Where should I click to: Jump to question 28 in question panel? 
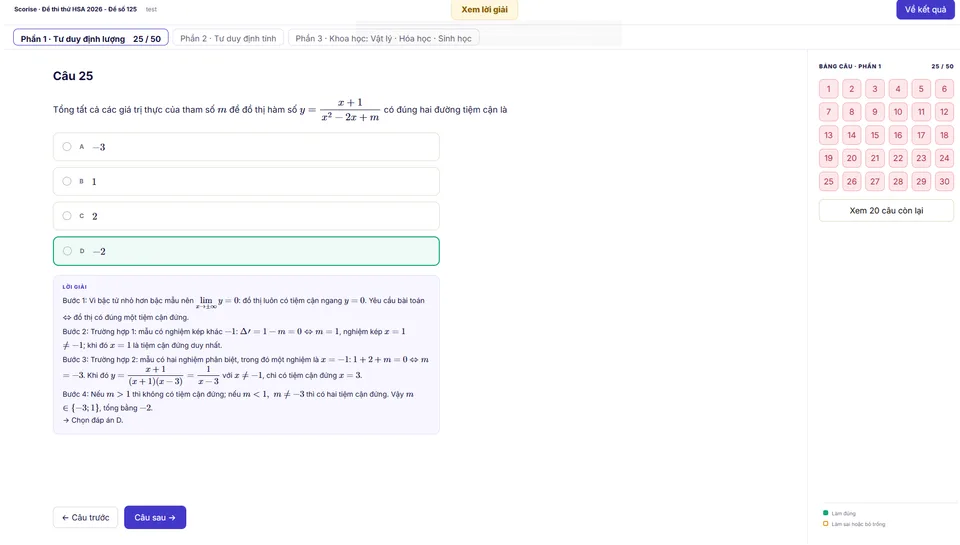pos(898,181)
